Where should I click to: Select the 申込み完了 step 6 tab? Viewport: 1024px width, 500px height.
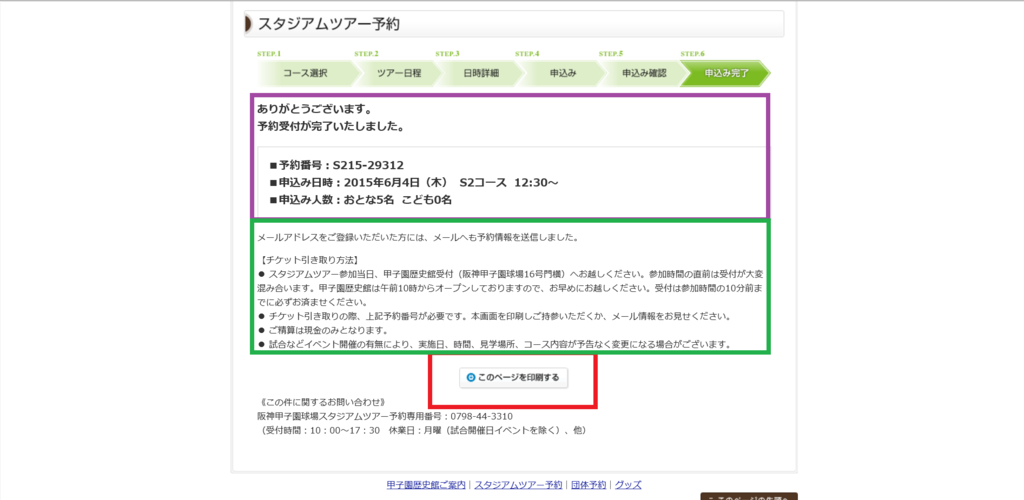(x=726, y=73)
